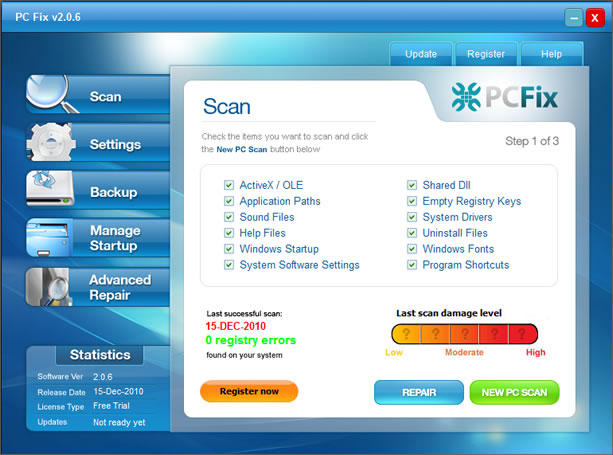Image resolution: width=613 pixels, height=455 pixels.
Task: Toggle the Uninstall Files checkbox
Action: pos(412,233)
